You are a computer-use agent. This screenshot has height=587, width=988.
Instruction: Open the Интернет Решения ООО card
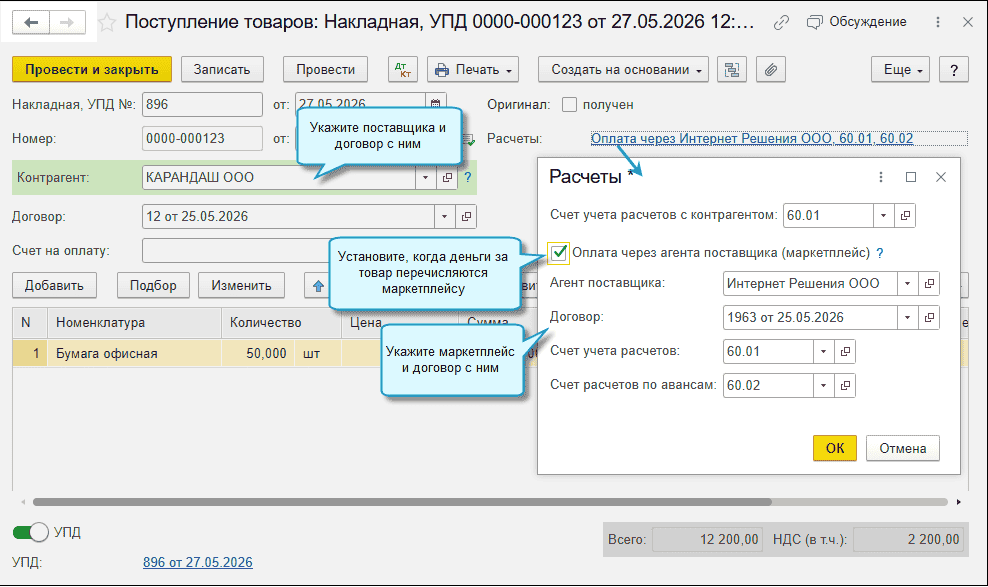click(929, 283)
